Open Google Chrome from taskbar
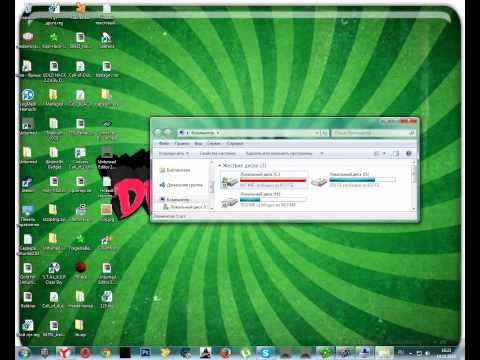The image size is (480, 360). click(105, 353)
